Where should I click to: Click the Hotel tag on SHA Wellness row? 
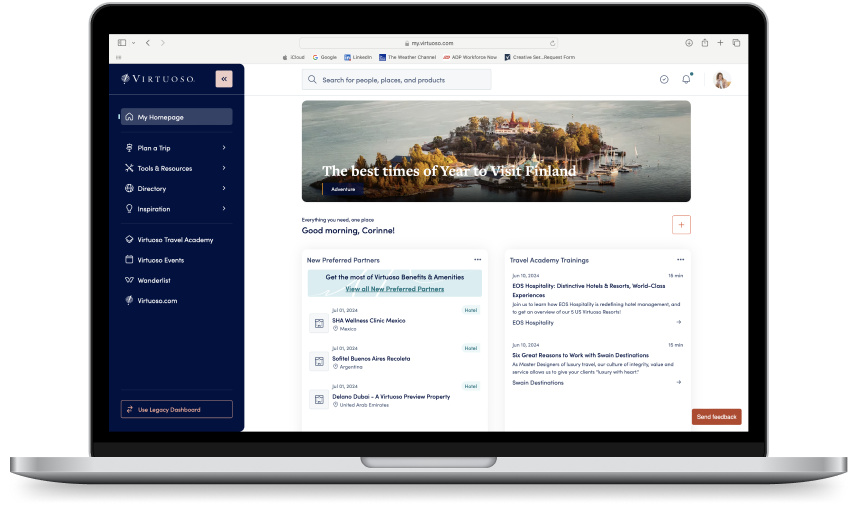tap(471, 310)
